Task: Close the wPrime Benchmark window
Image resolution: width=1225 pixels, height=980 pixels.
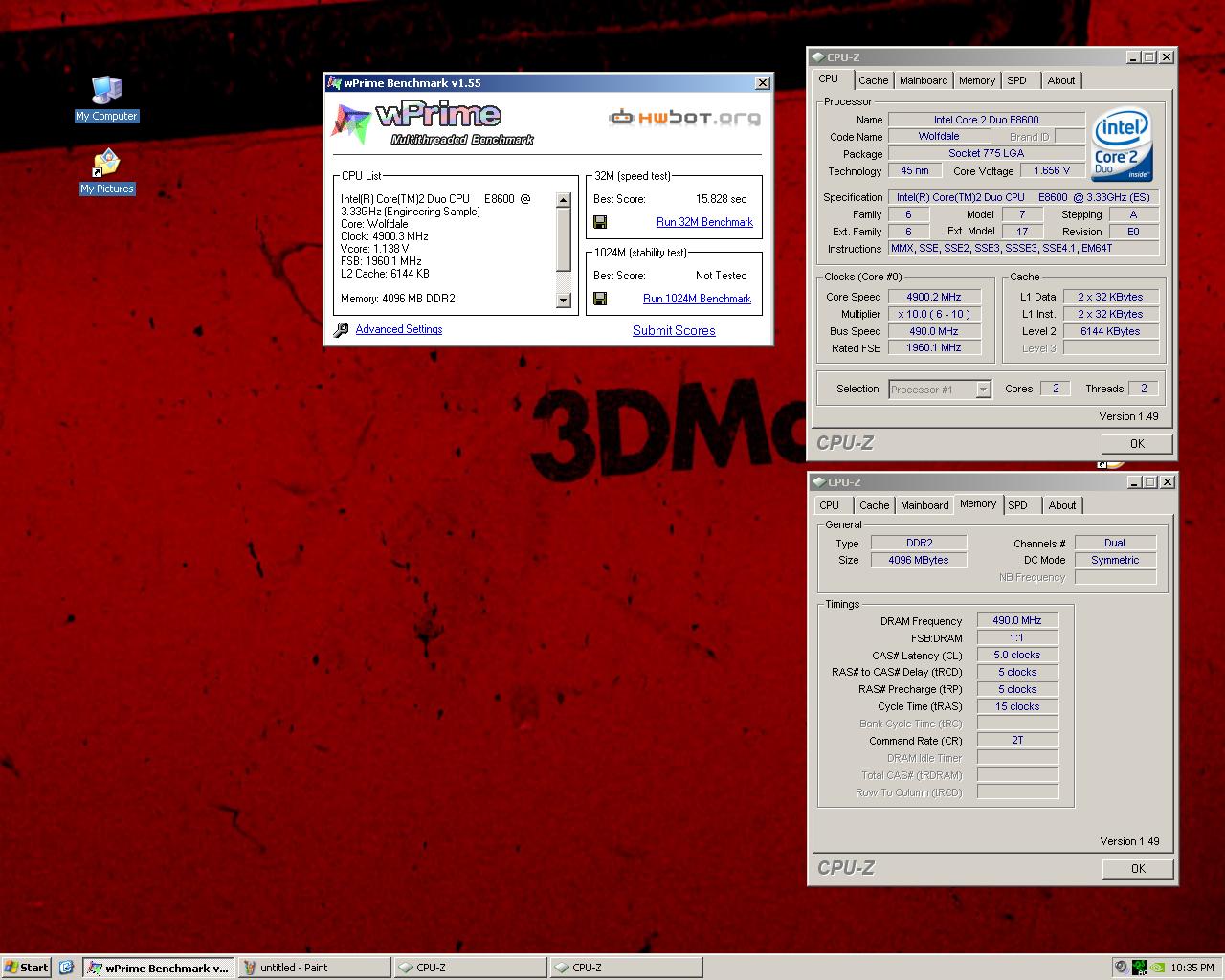Action: (763, 83)
